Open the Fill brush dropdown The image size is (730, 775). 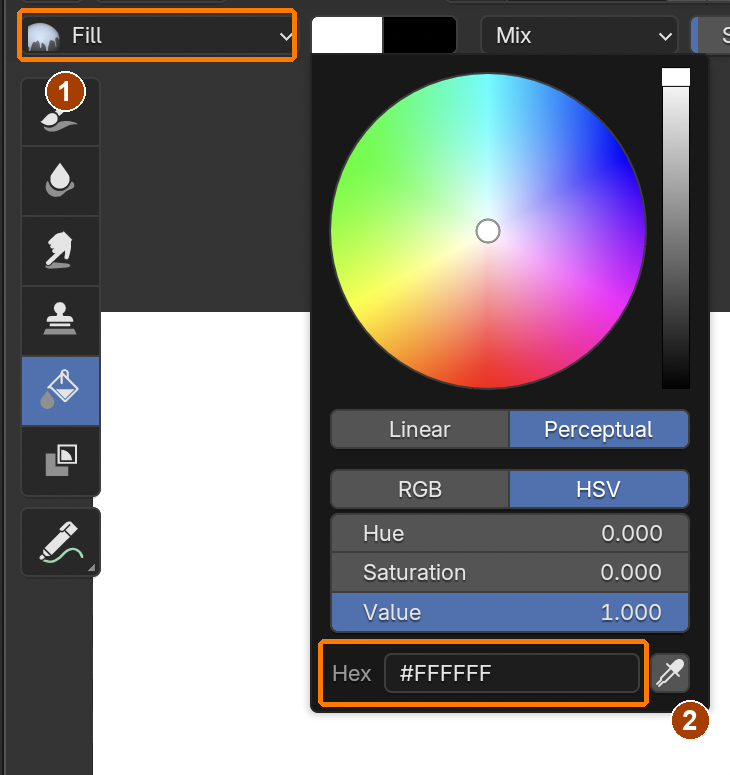[x=157, y=35]
